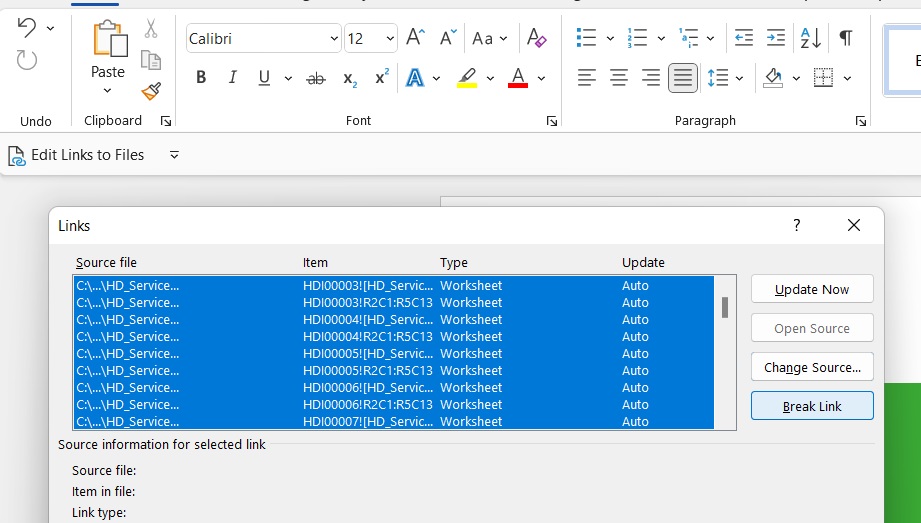Click the Cut scissors icon
The width and height of the screenshot is (921, 523).
(151, 28)
